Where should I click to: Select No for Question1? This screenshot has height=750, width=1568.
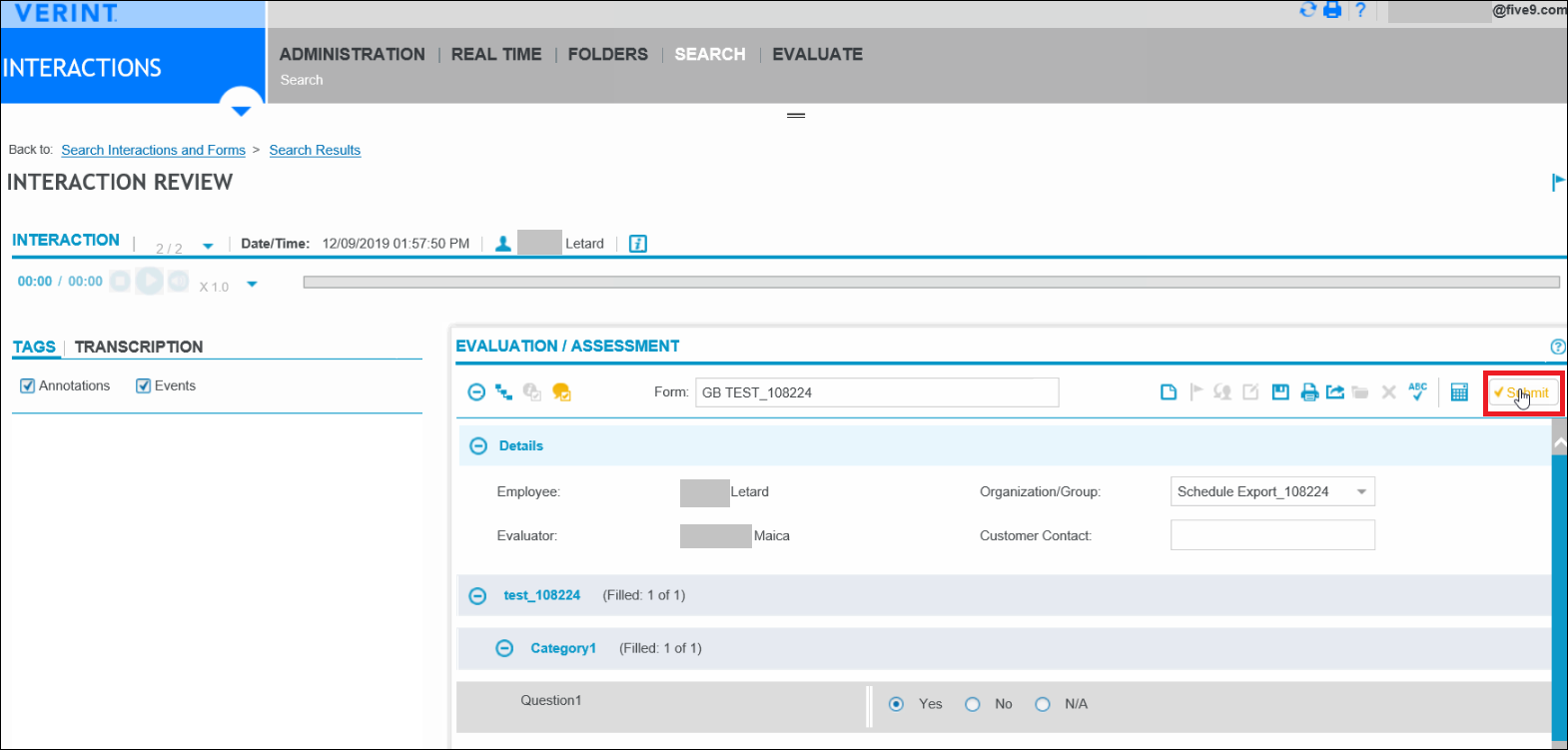coord(973,704)
